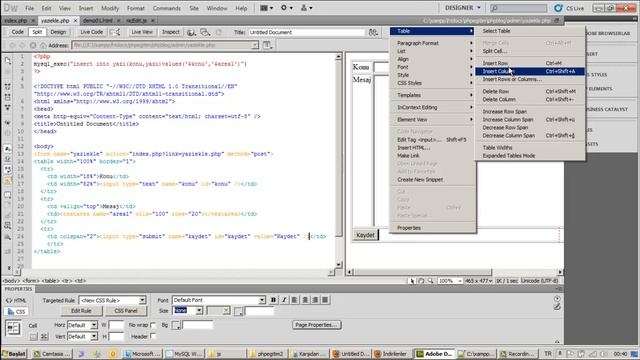
Task: Open the Paragraph Format submenu
Action: (x=433, y=43)
